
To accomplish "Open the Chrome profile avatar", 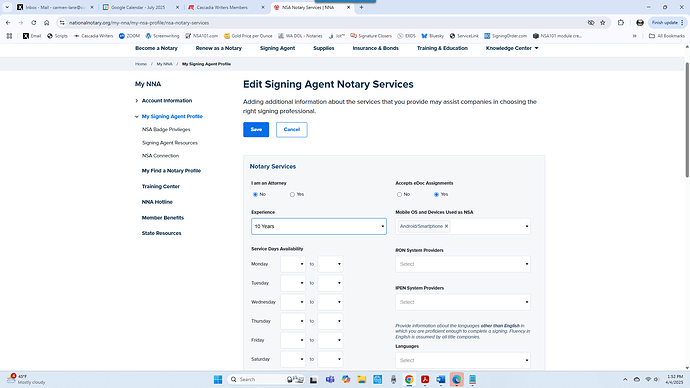I will [x=640, y=22].
